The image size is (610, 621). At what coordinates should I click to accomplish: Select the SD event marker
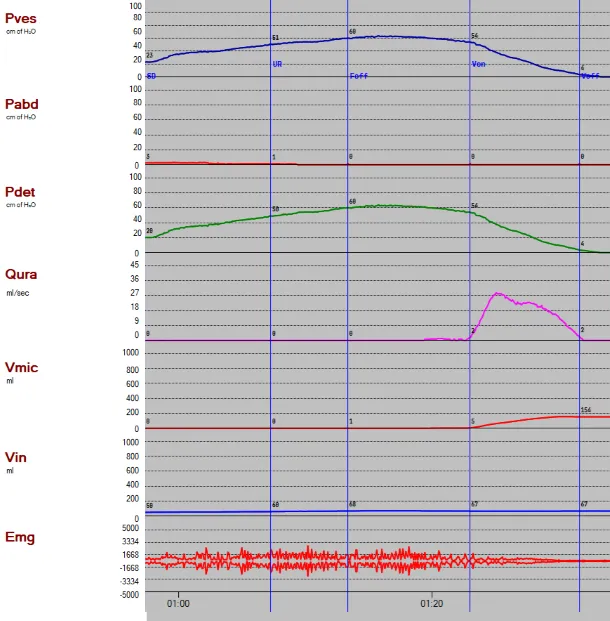pos(151,76)
